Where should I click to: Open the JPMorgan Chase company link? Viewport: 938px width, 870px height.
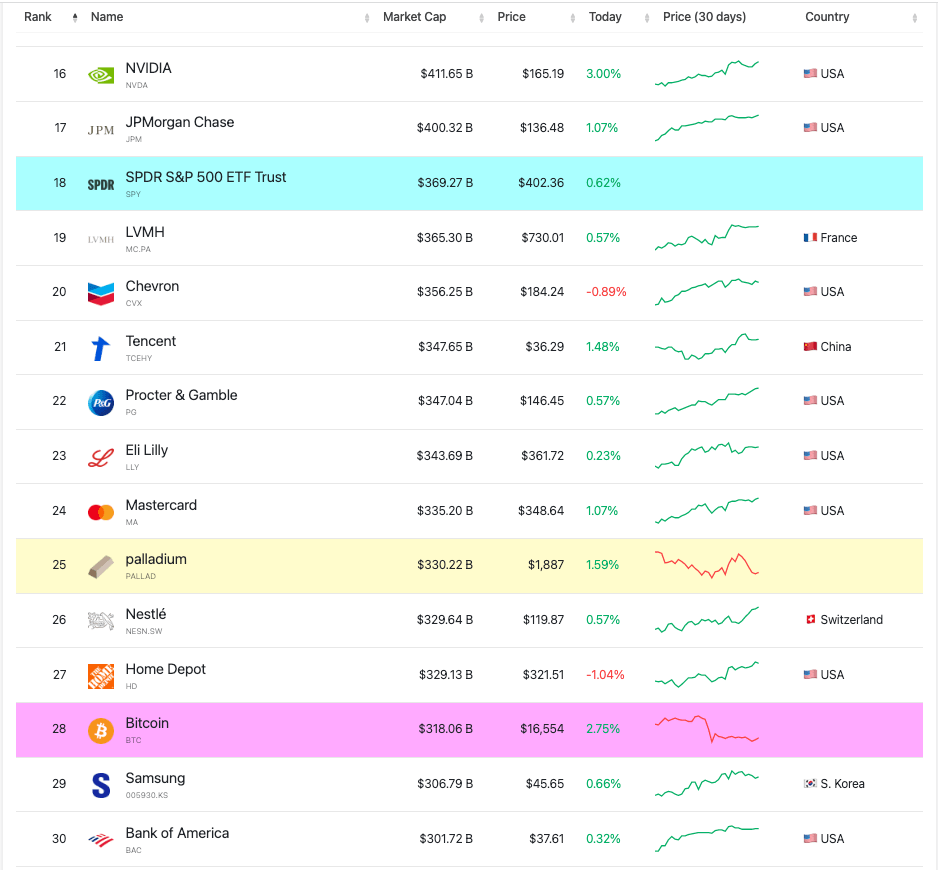(179, 122)
